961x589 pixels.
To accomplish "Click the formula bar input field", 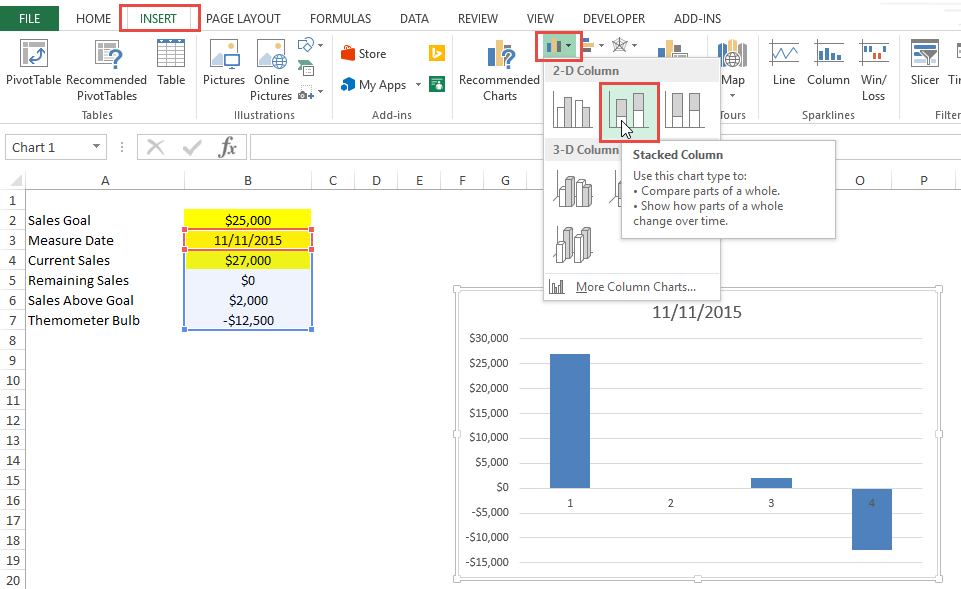I will [x=600, y=147].
